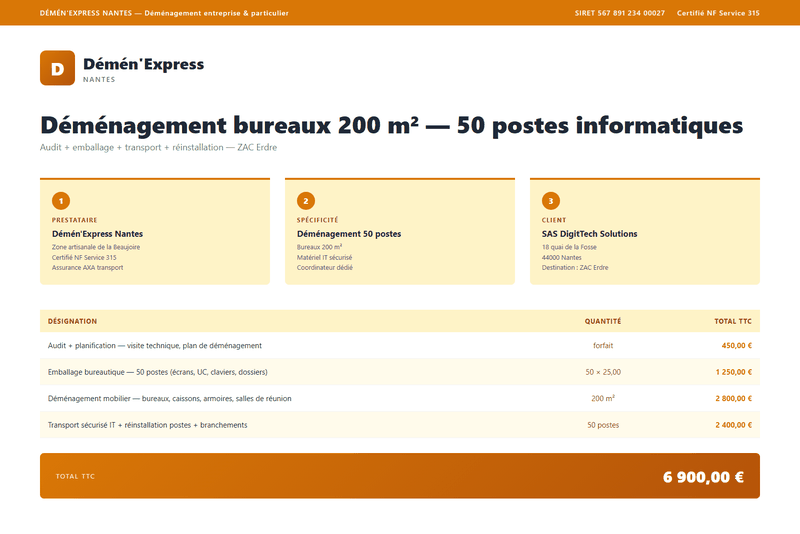Image resolution: width=800 pixels, height=534 pixels.
Task: Click Destination : ZAC Erdre
Action: pyautogui.click(x=575, y=268)
